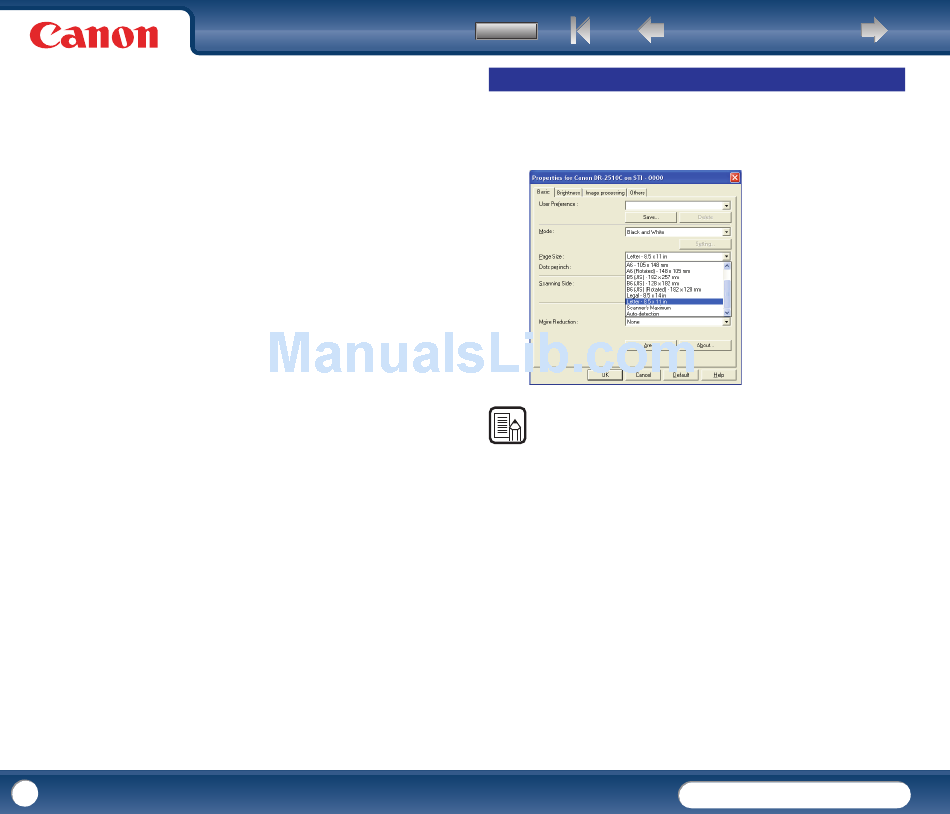This screenshot has width=950, height=814.
Task: Go to the previous page with left arrow
Action: point(651,30)
